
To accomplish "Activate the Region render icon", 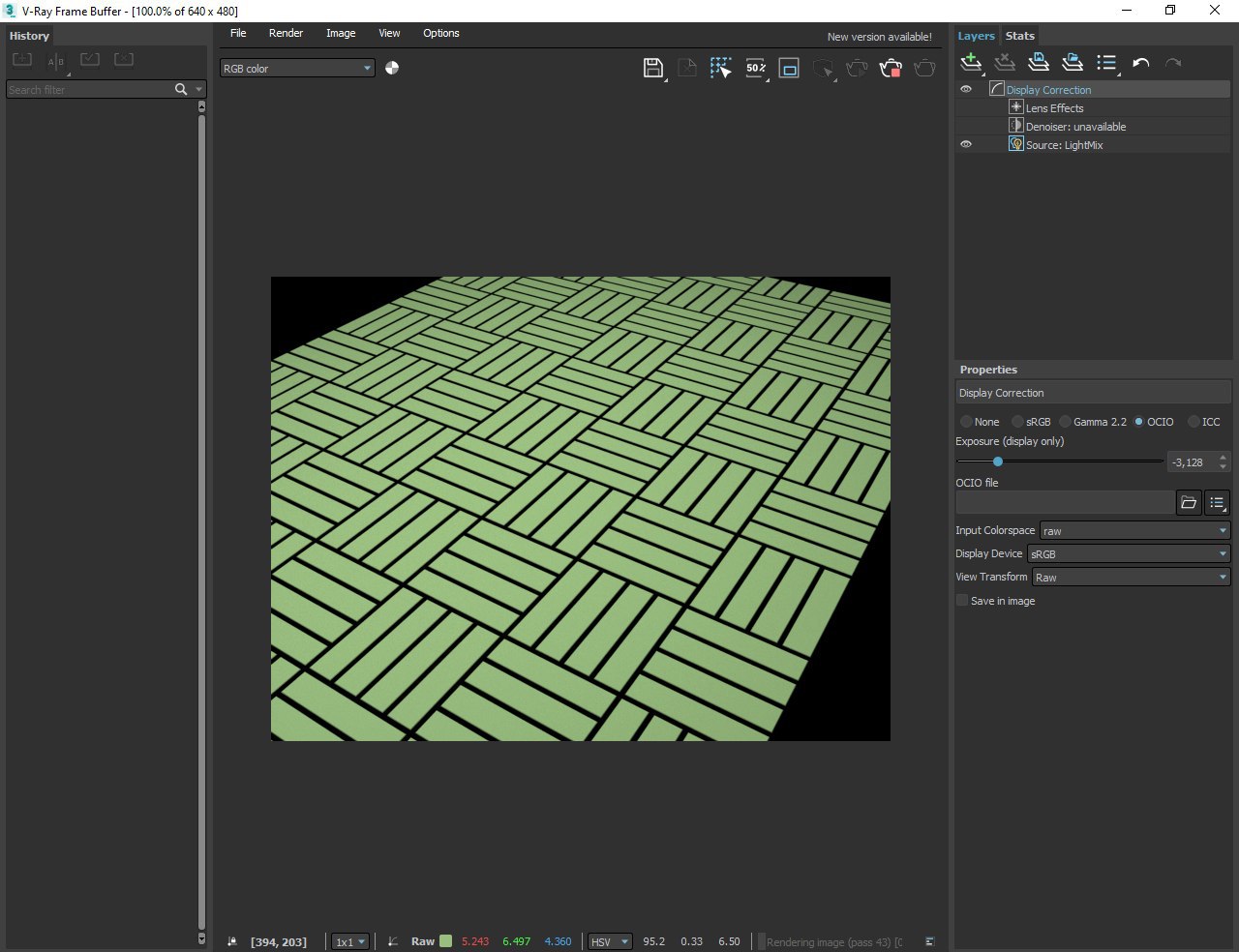I will point(789,68).
